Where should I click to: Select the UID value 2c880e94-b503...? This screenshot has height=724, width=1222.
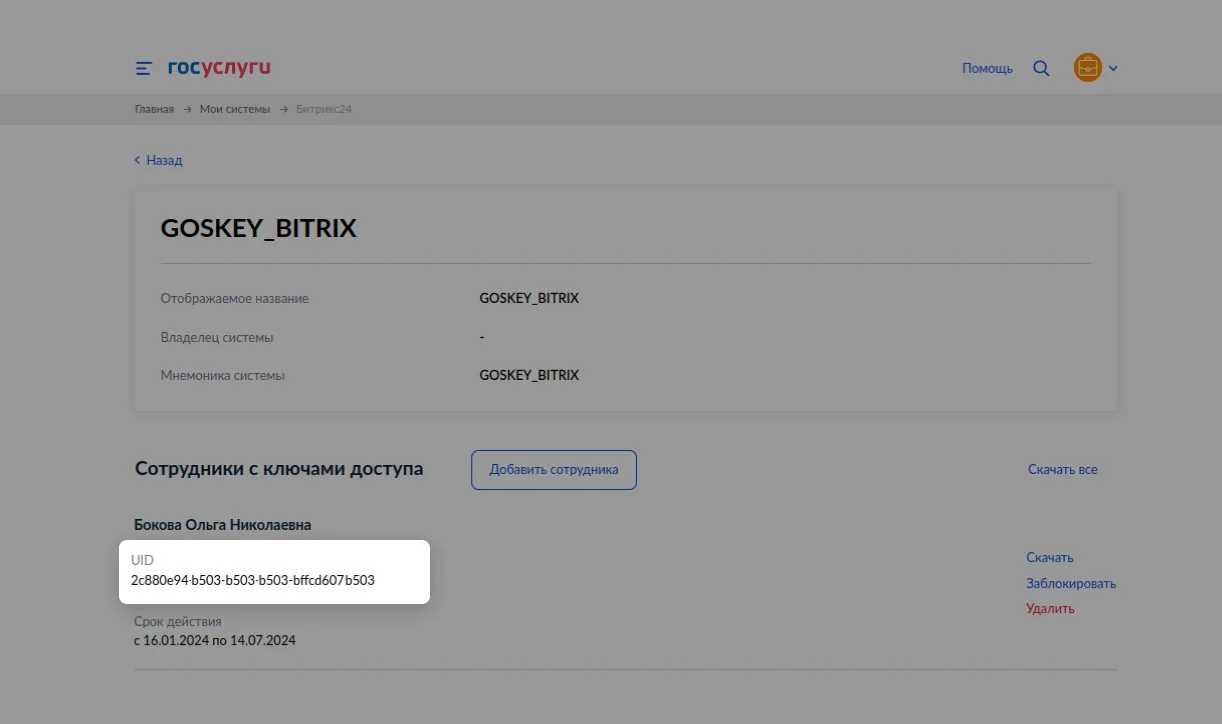pyautogui.click(x=253, y=580)
